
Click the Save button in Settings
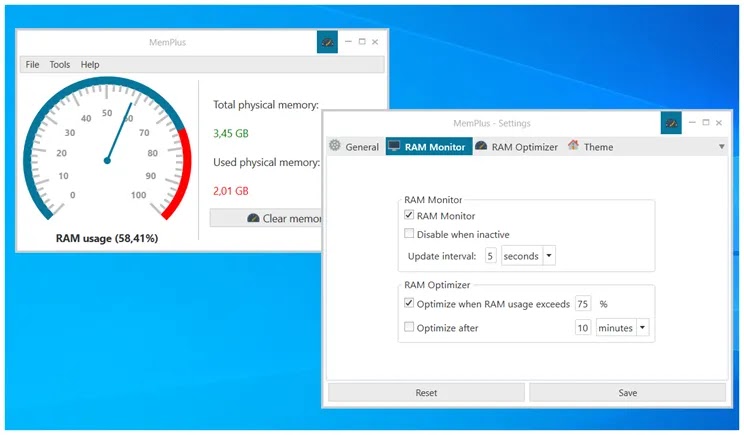click(x=627, y=393)
